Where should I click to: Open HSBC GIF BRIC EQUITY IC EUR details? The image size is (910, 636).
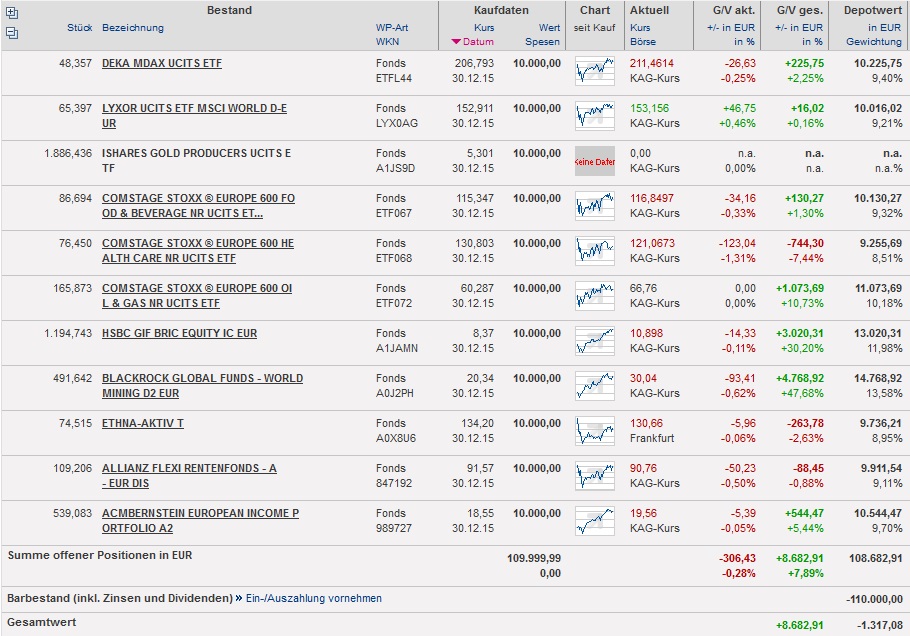[x=179, y=333]
